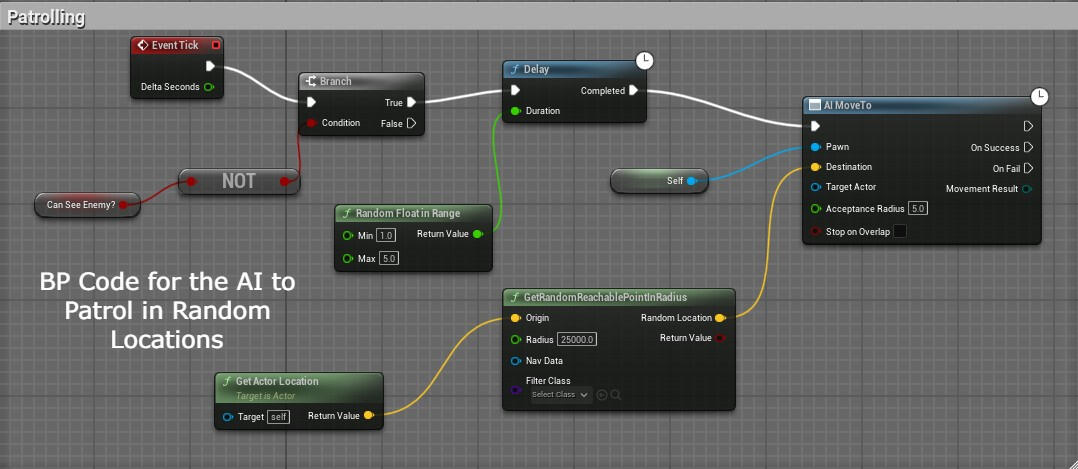Select the Branch node header
Viewport: 1078px width, 469px height.
[x=362, y=81]
